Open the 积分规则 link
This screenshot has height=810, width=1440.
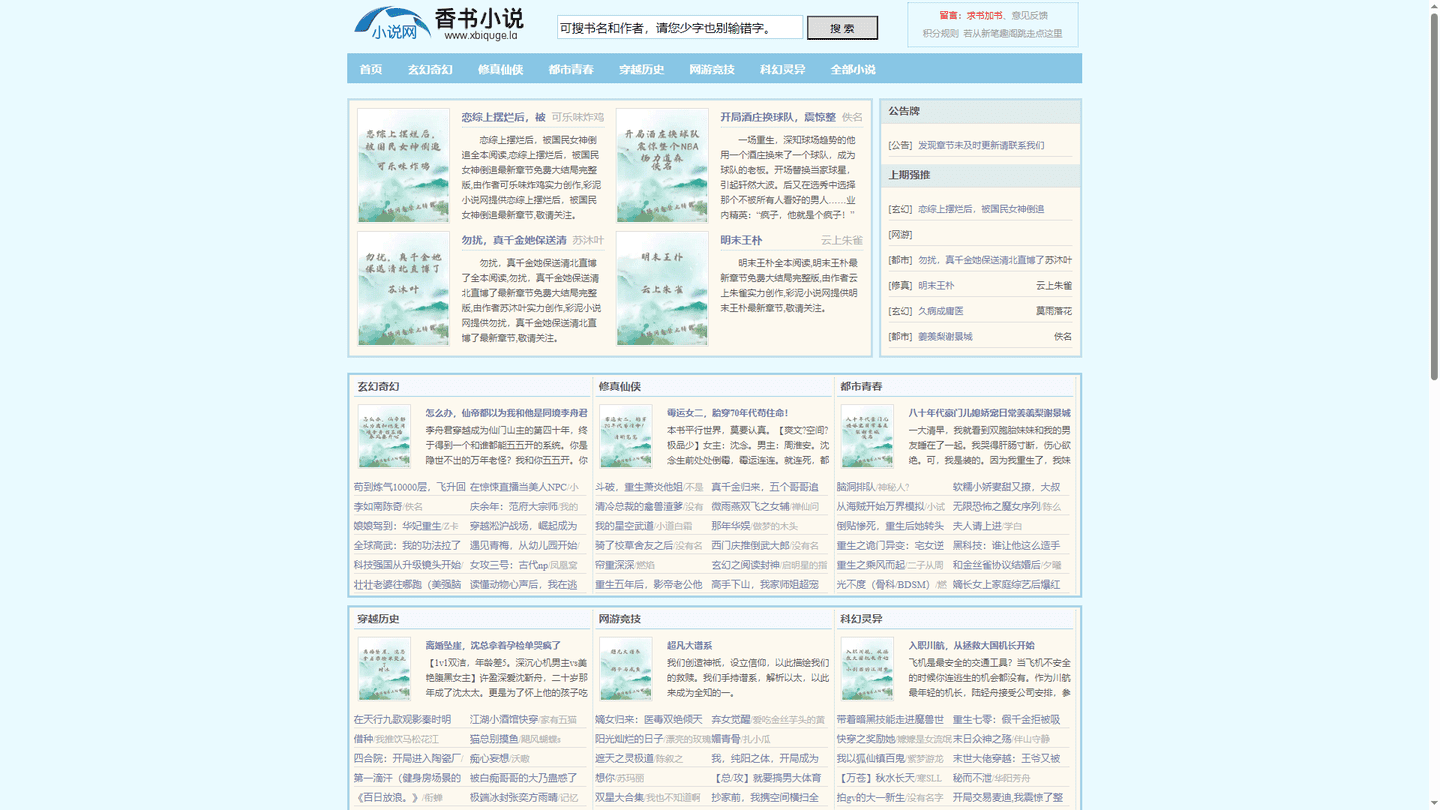pos(940,34)
